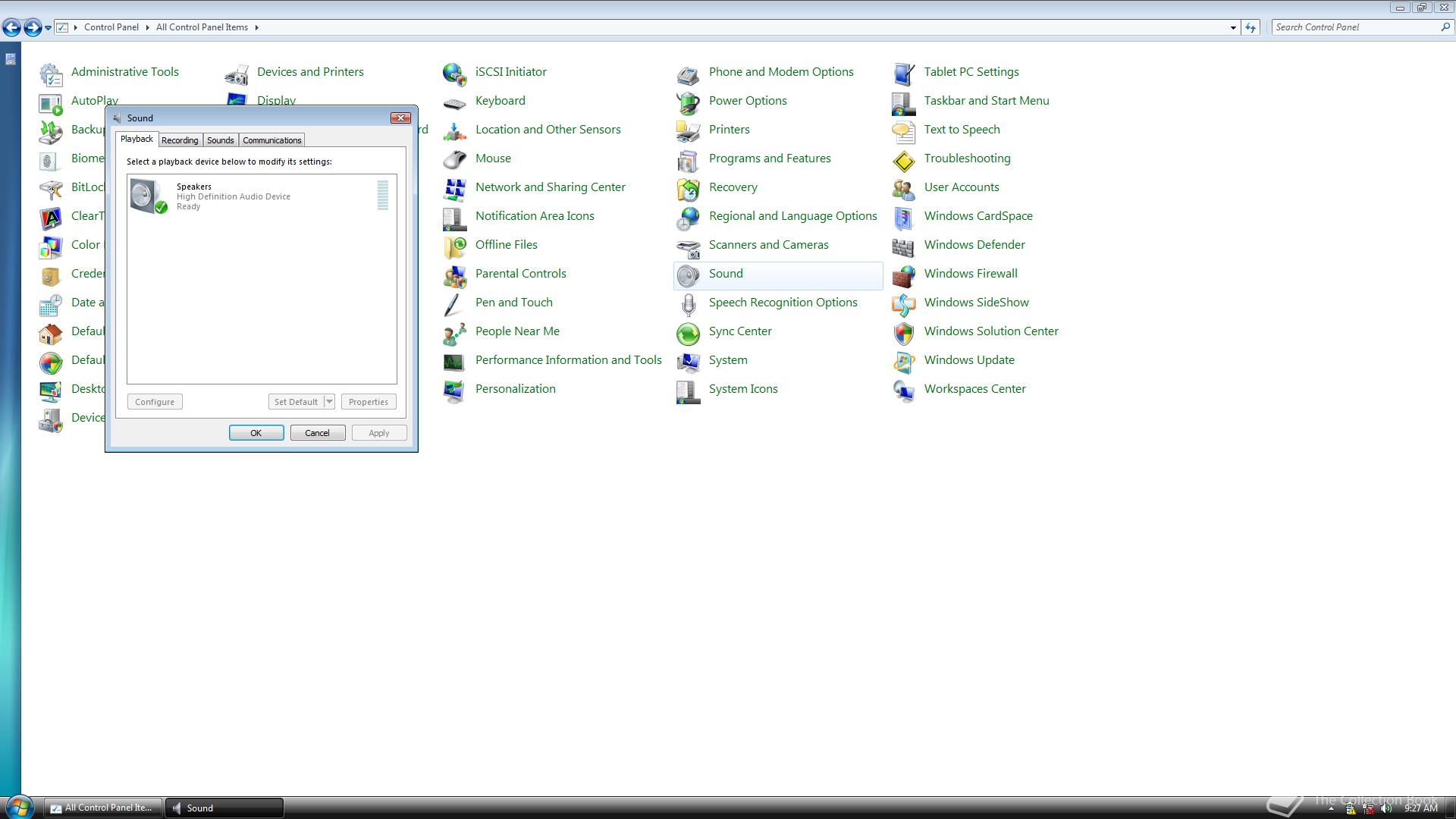Close the Sound dialog
This screenshot has height=819, width=1456.
tap(400, 118)
